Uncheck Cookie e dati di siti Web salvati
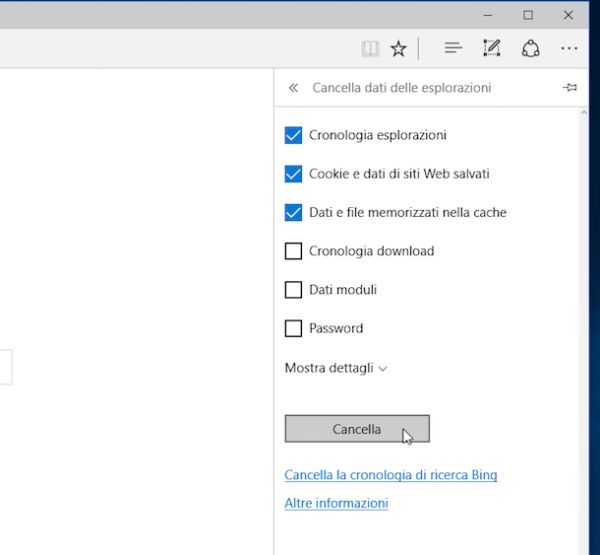Viewport: 600px width, 555px height. click(x=293, y=174)
